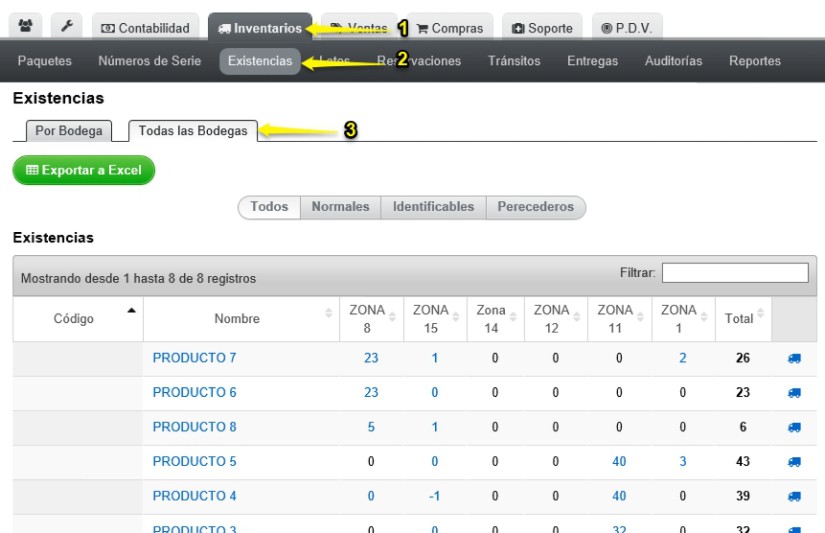Select Existencias submenu item
This screenshot has width=825, height=533.
pyautogui.click(x=260, y=61)
